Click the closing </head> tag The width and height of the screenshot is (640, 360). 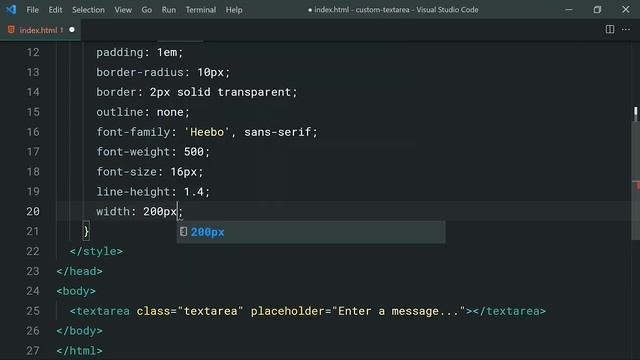(x=79, y=271)
